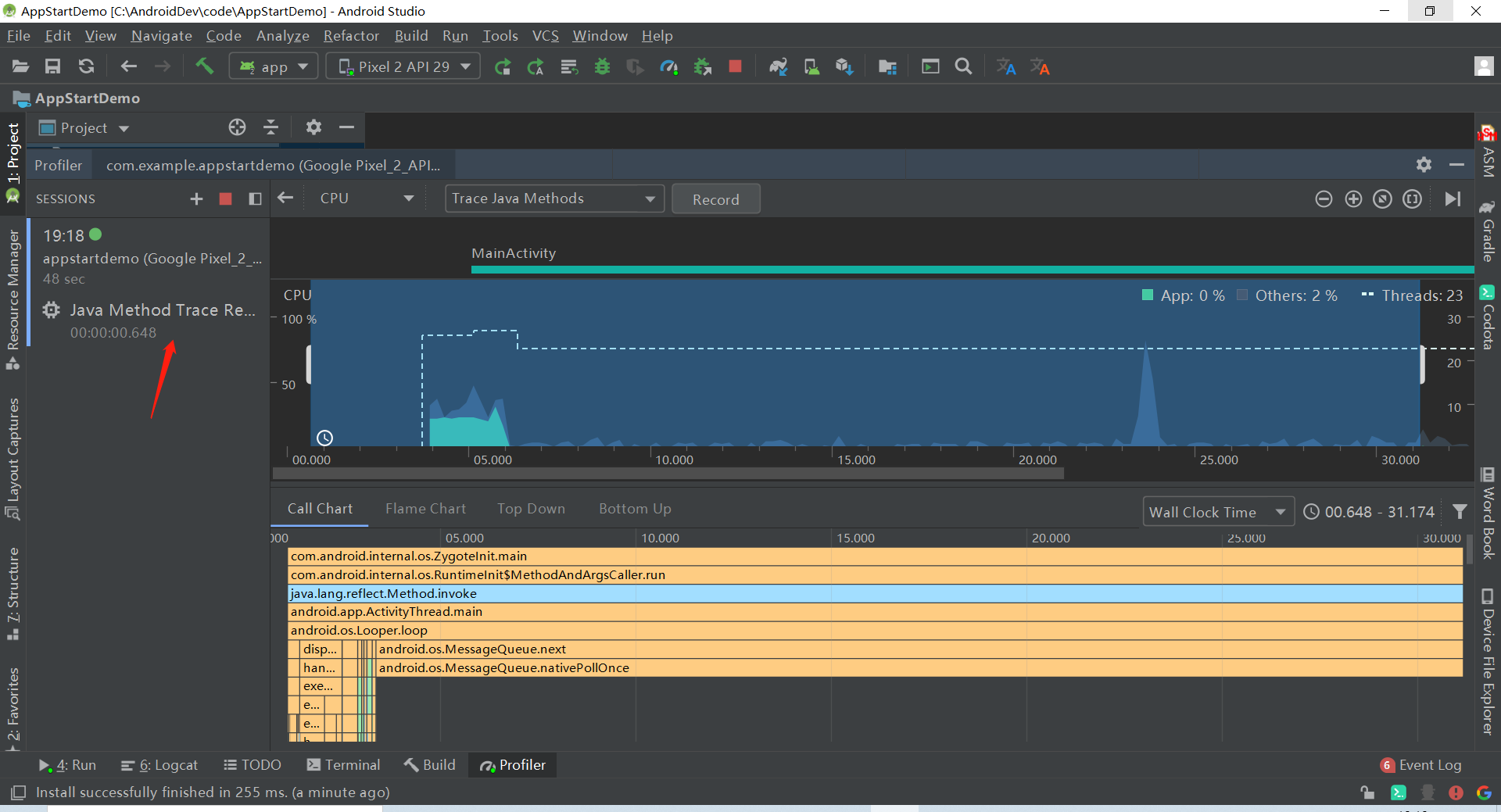Jump to live profiler data

click(1453, 199)
